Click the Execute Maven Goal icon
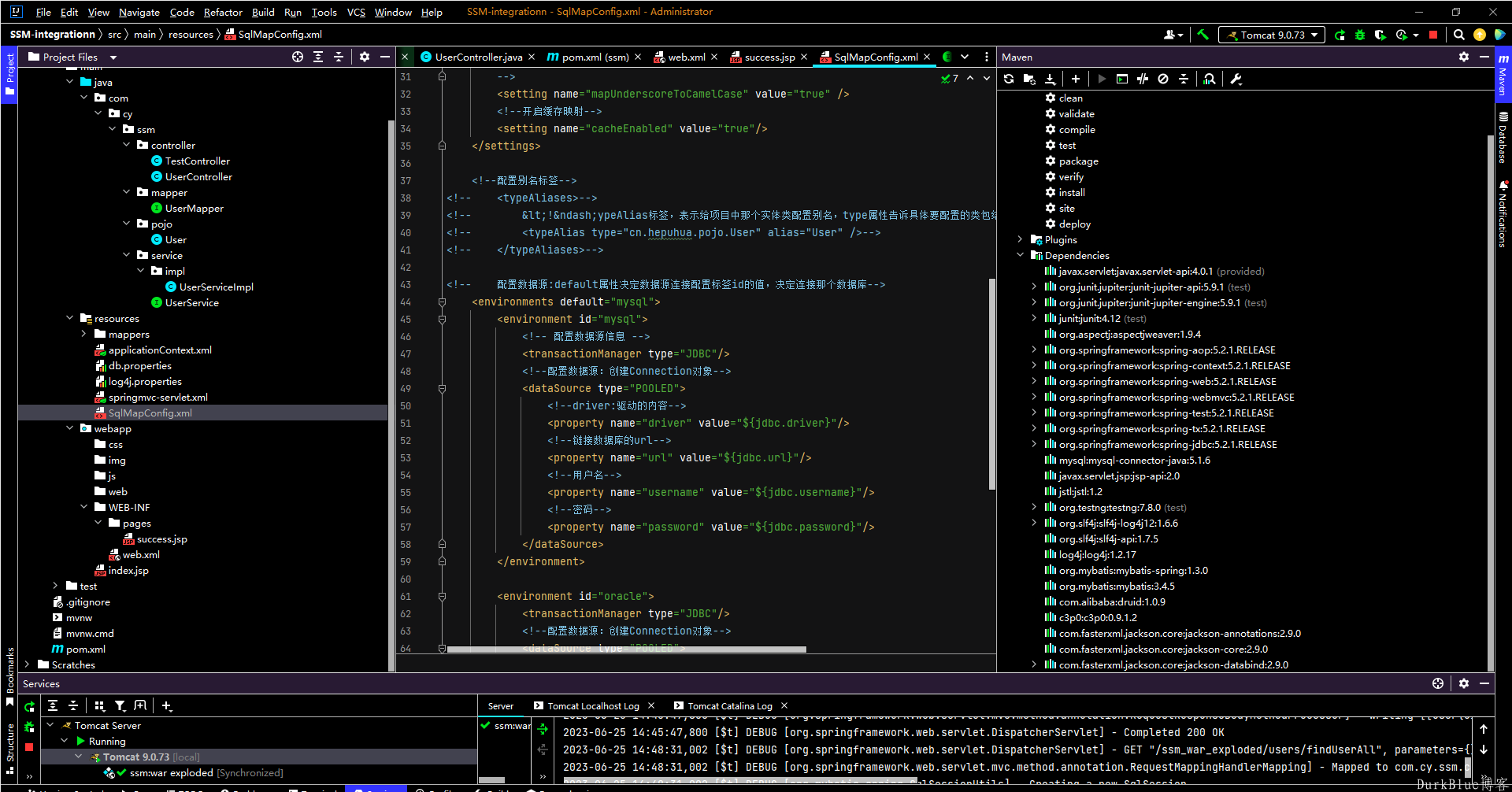Viewport: 1512px width, 792px height. [1122, 79]
